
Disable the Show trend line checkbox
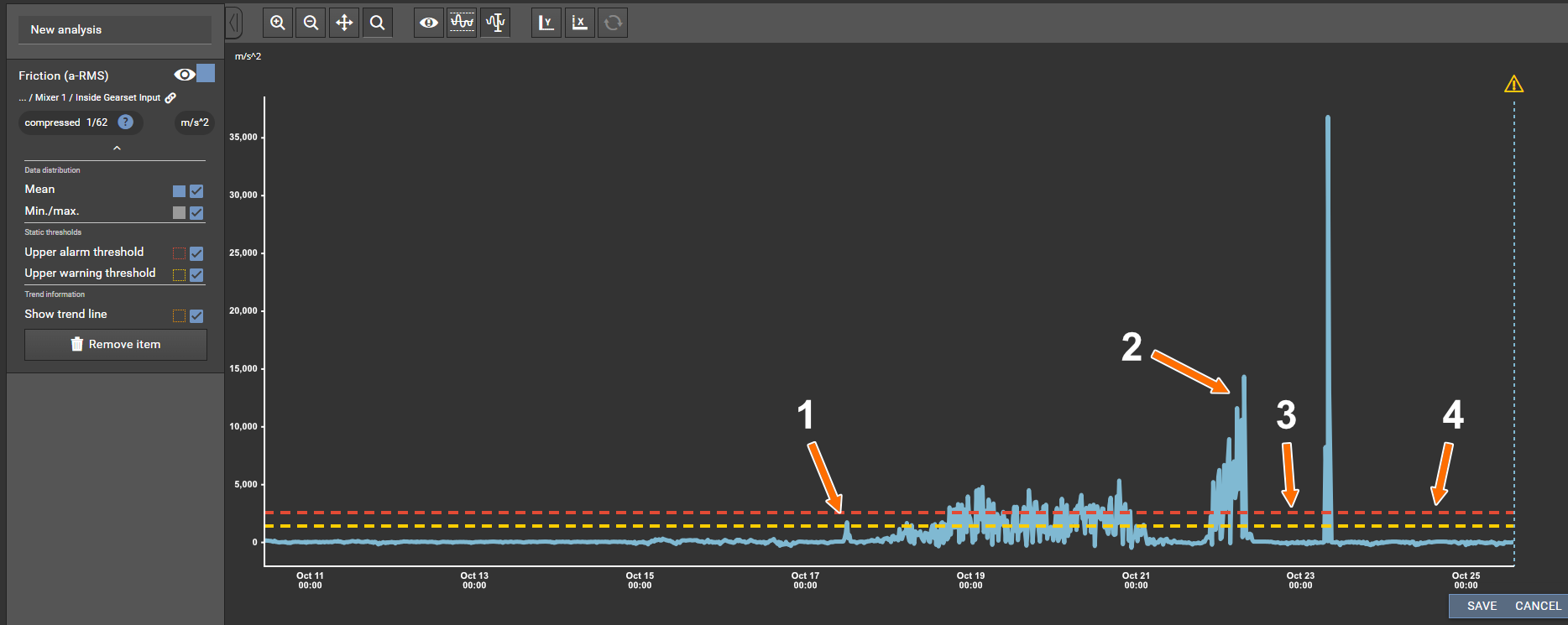pos(196,315)
